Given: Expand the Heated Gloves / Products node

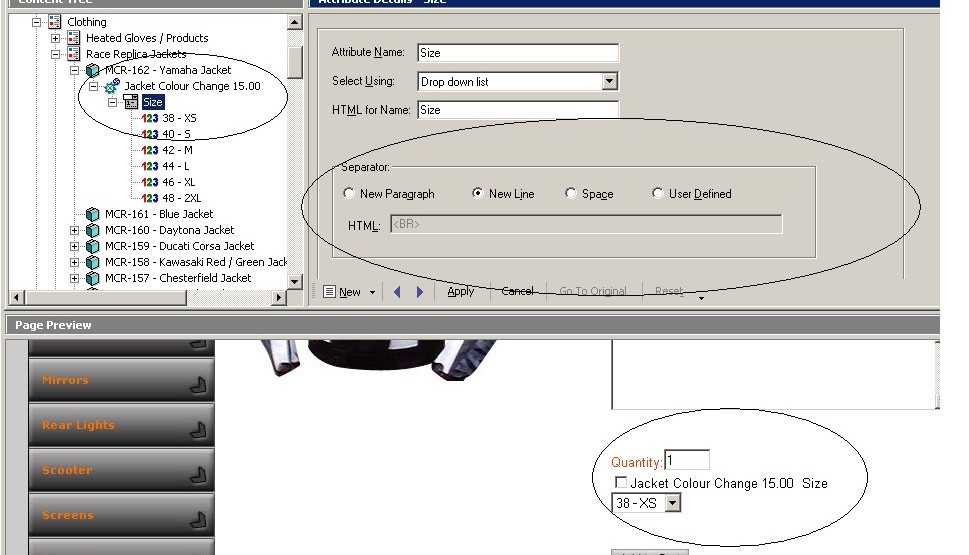Looking at the screenshot, I should 56,38.
